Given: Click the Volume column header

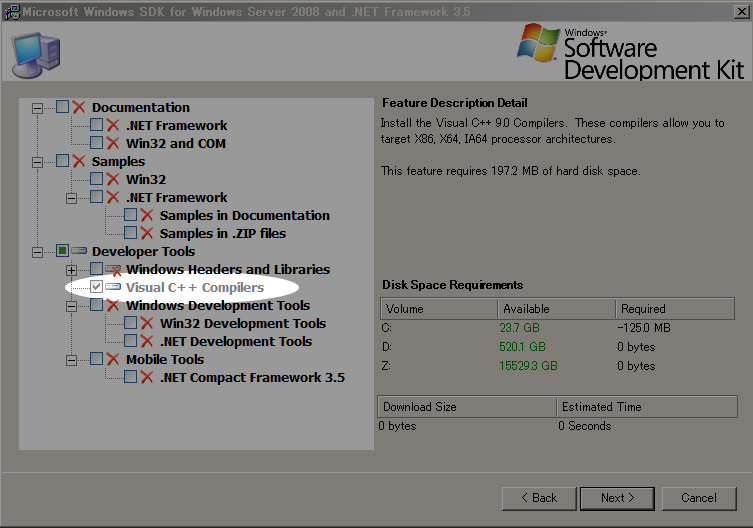Looking at the screenshot, I should 439,309.
